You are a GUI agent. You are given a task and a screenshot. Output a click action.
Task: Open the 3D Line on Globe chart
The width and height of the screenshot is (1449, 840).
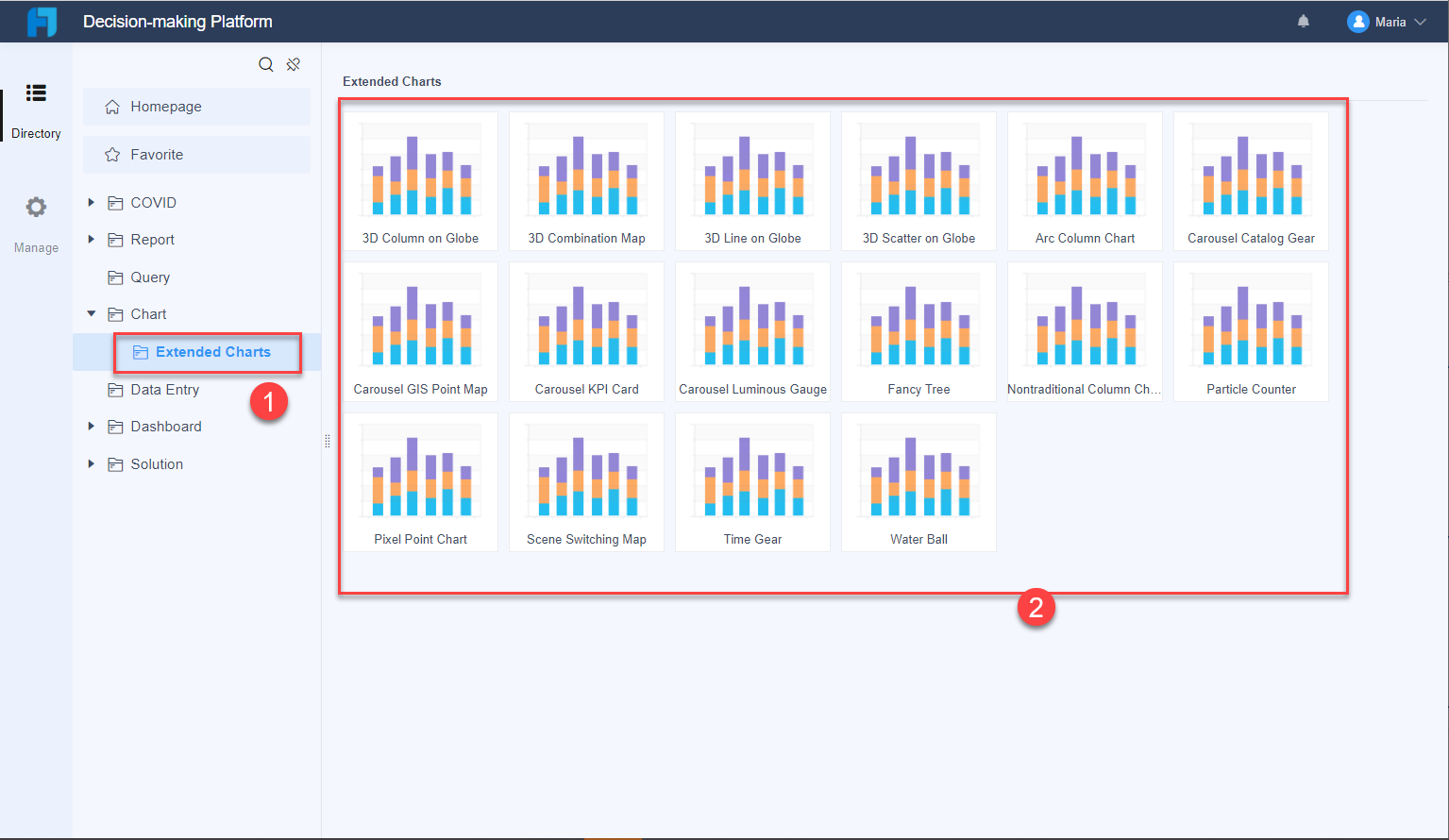[x=753, y=181]
